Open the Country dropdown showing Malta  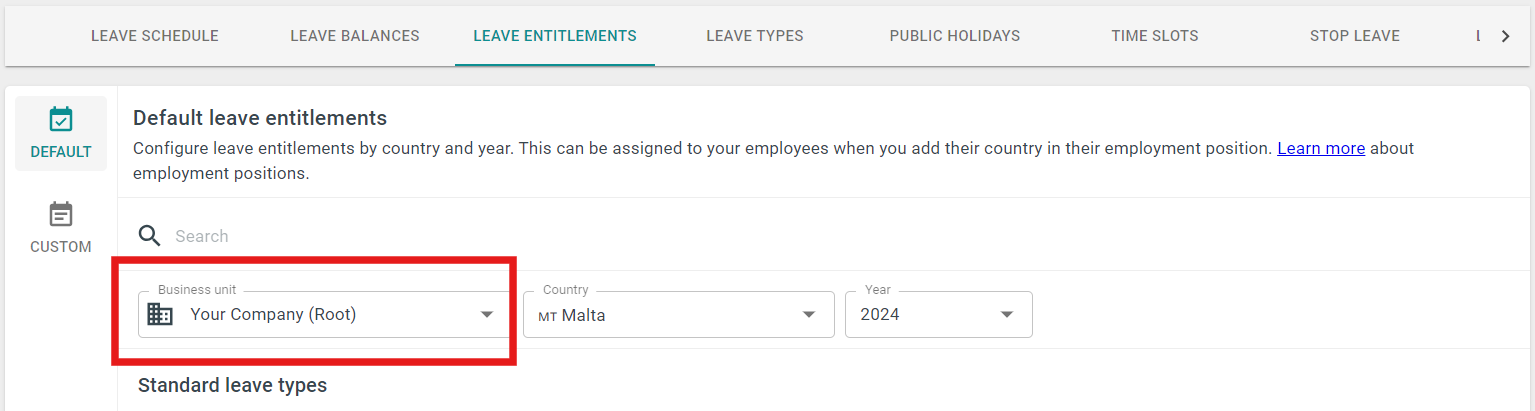679,315
